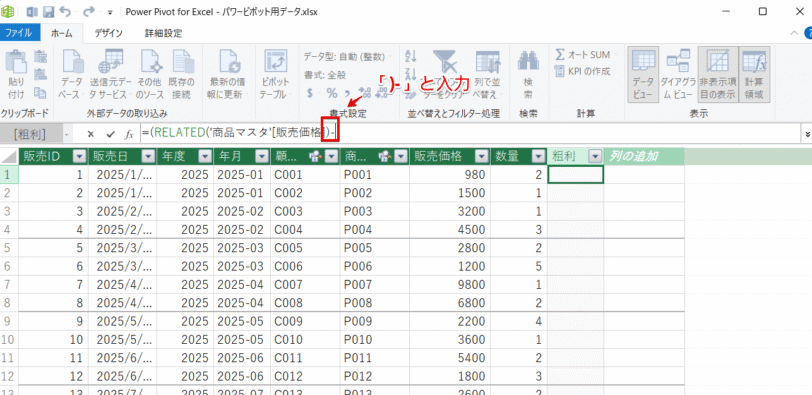Open 数量 column filter dropdown
This screenshot has height=395, width=812.
[538, 156]
